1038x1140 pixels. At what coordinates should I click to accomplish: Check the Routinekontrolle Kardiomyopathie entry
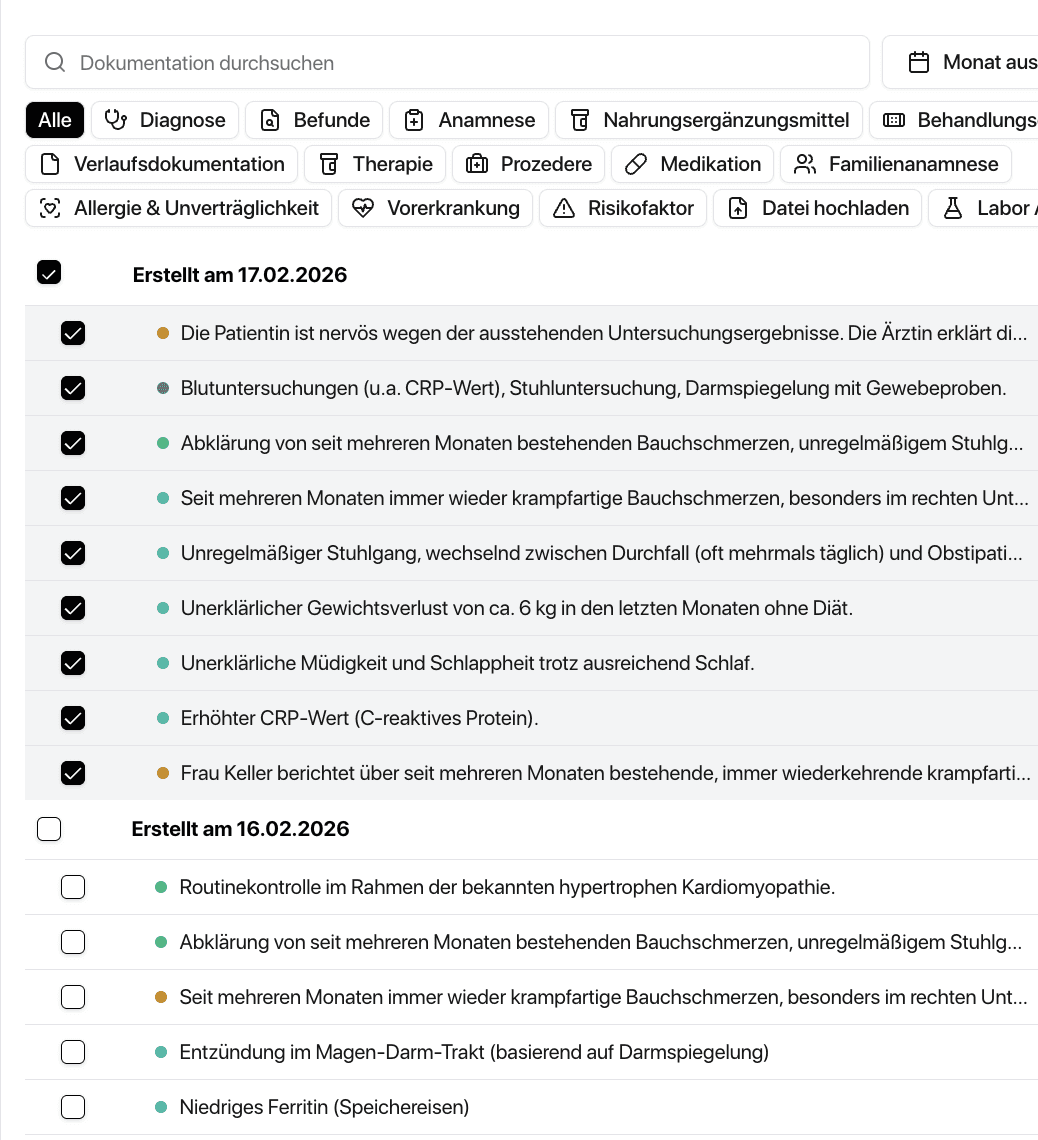point(73,887)
